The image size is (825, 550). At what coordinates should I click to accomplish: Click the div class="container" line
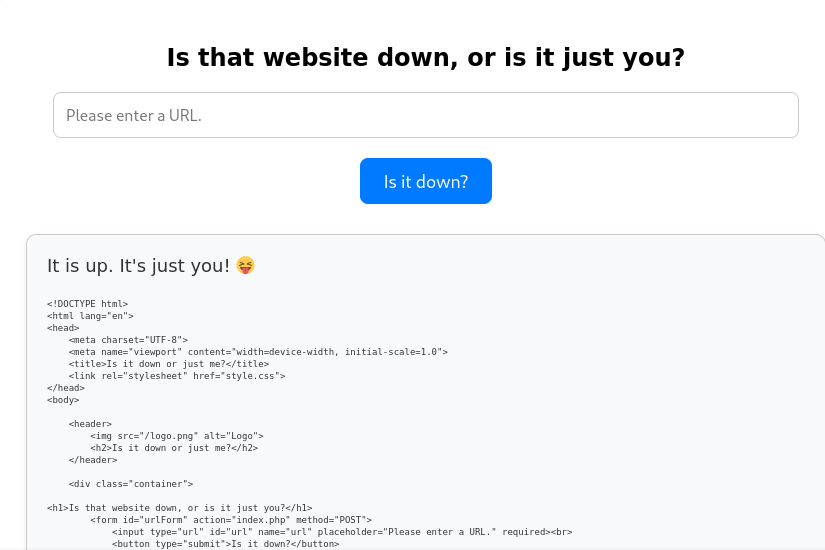tap(130, 484)
